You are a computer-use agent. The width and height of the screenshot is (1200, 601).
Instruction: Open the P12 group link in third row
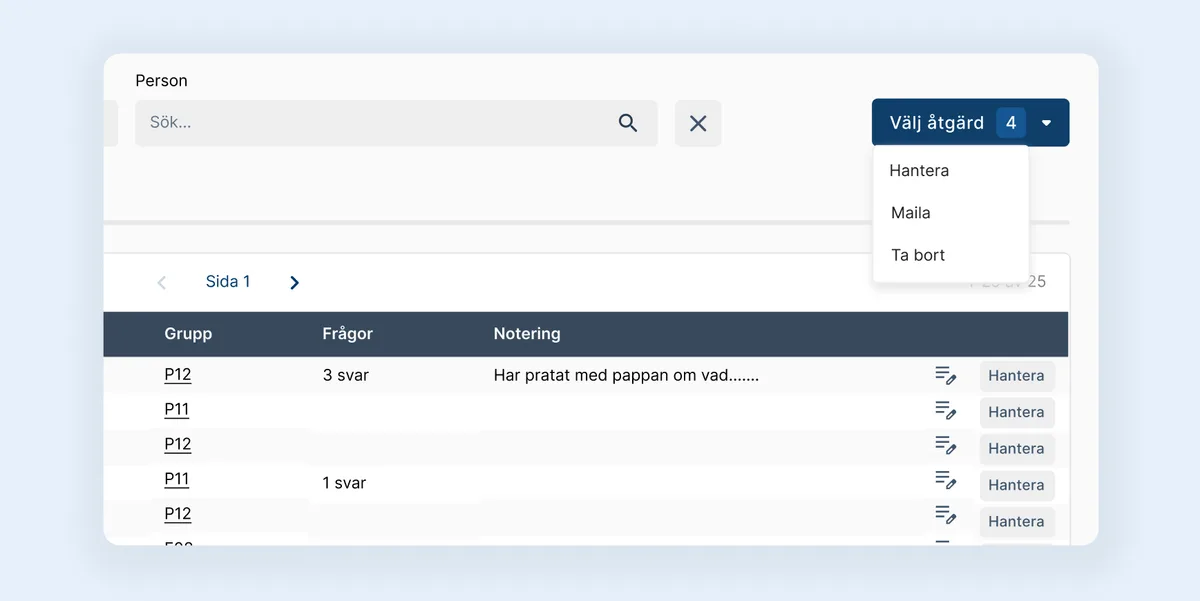(177, 445)
